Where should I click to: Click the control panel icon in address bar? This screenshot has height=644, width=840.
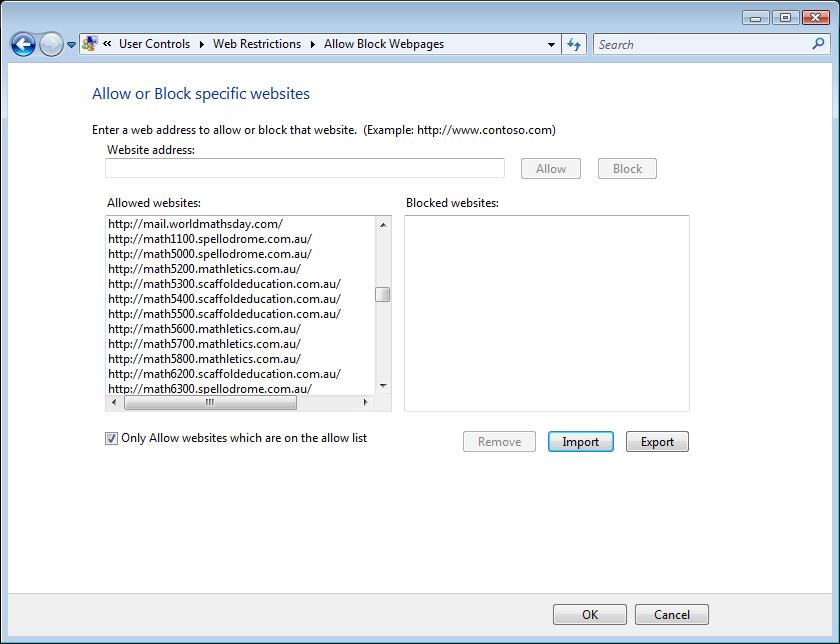coord(90,44)
